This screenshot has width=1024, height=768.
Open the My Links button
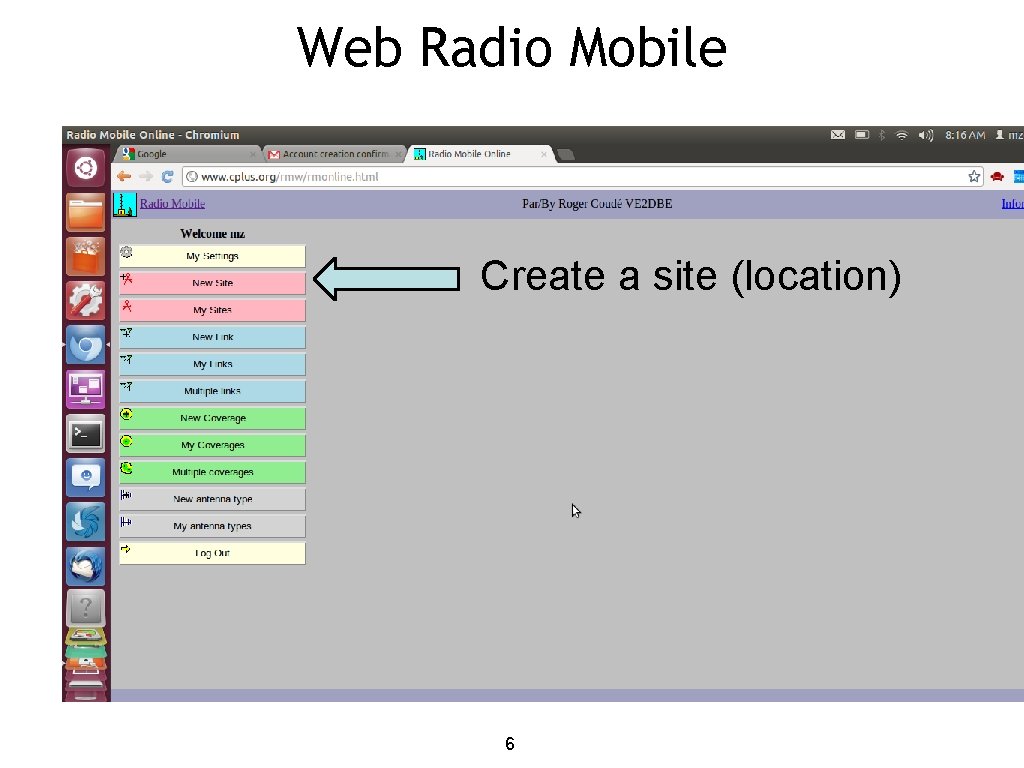(212, 364)
